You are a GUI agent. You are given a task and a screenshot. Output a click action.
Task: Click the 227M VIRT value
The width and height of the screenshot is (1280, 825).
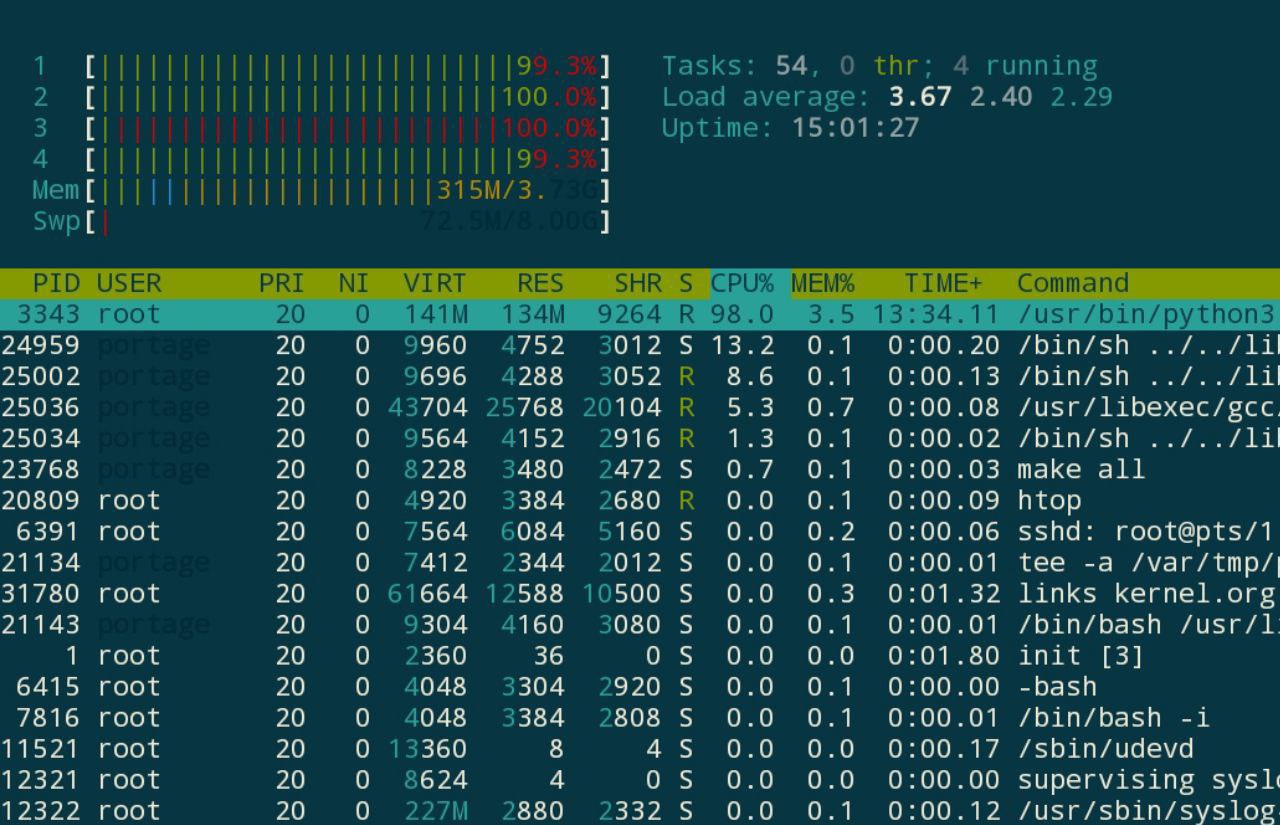pos(435,810)
